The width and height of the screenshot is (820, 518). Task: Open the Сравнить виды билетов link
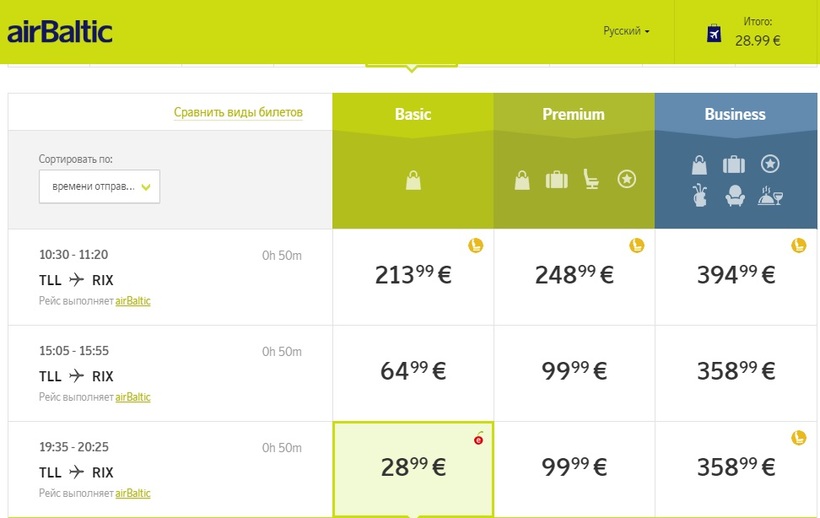[x=238, y=113]
